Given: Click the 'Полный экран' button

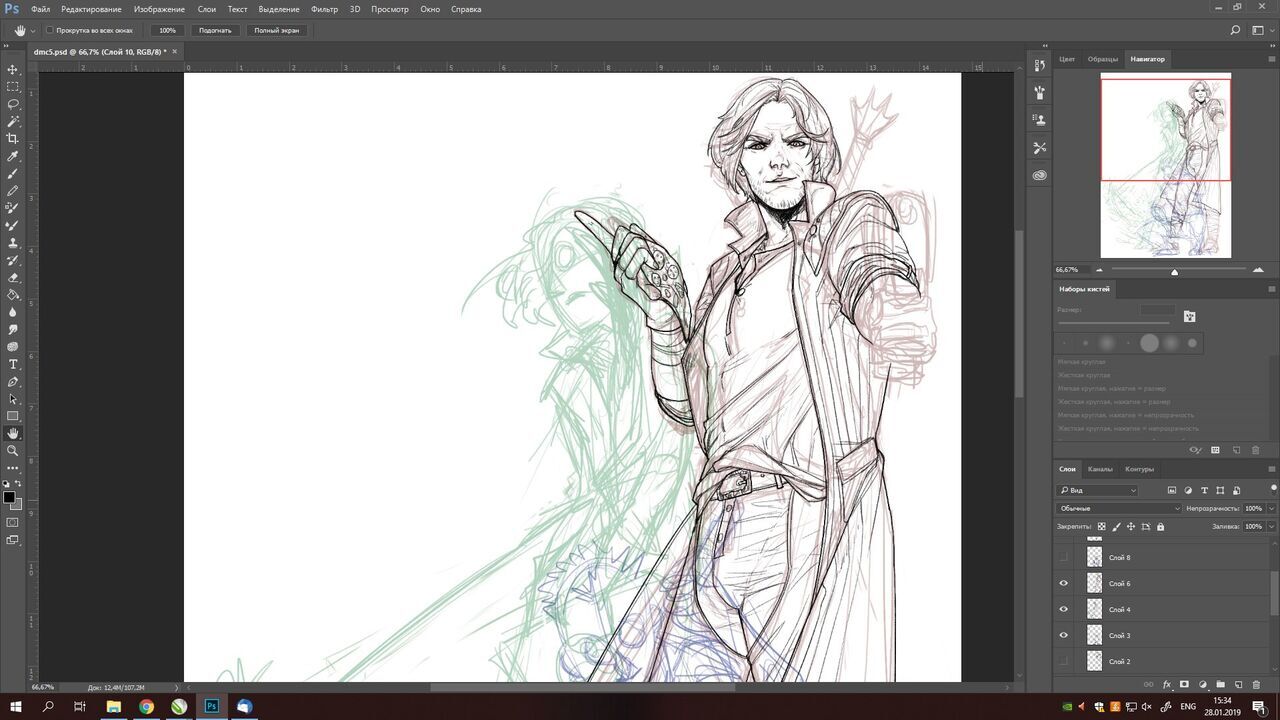Looking at the screenshot, I should click(x=276, y=30).
